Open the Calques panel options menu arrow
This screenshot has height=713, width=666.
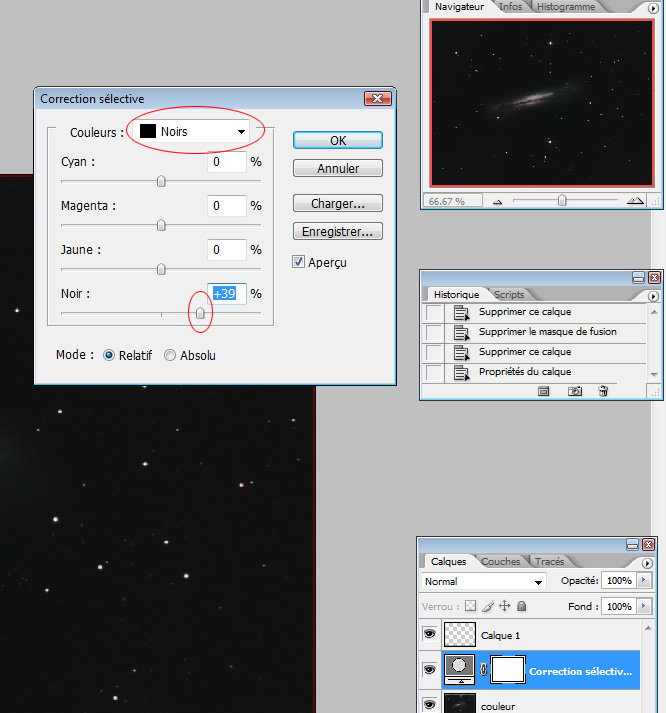click(x=646, y=563)
